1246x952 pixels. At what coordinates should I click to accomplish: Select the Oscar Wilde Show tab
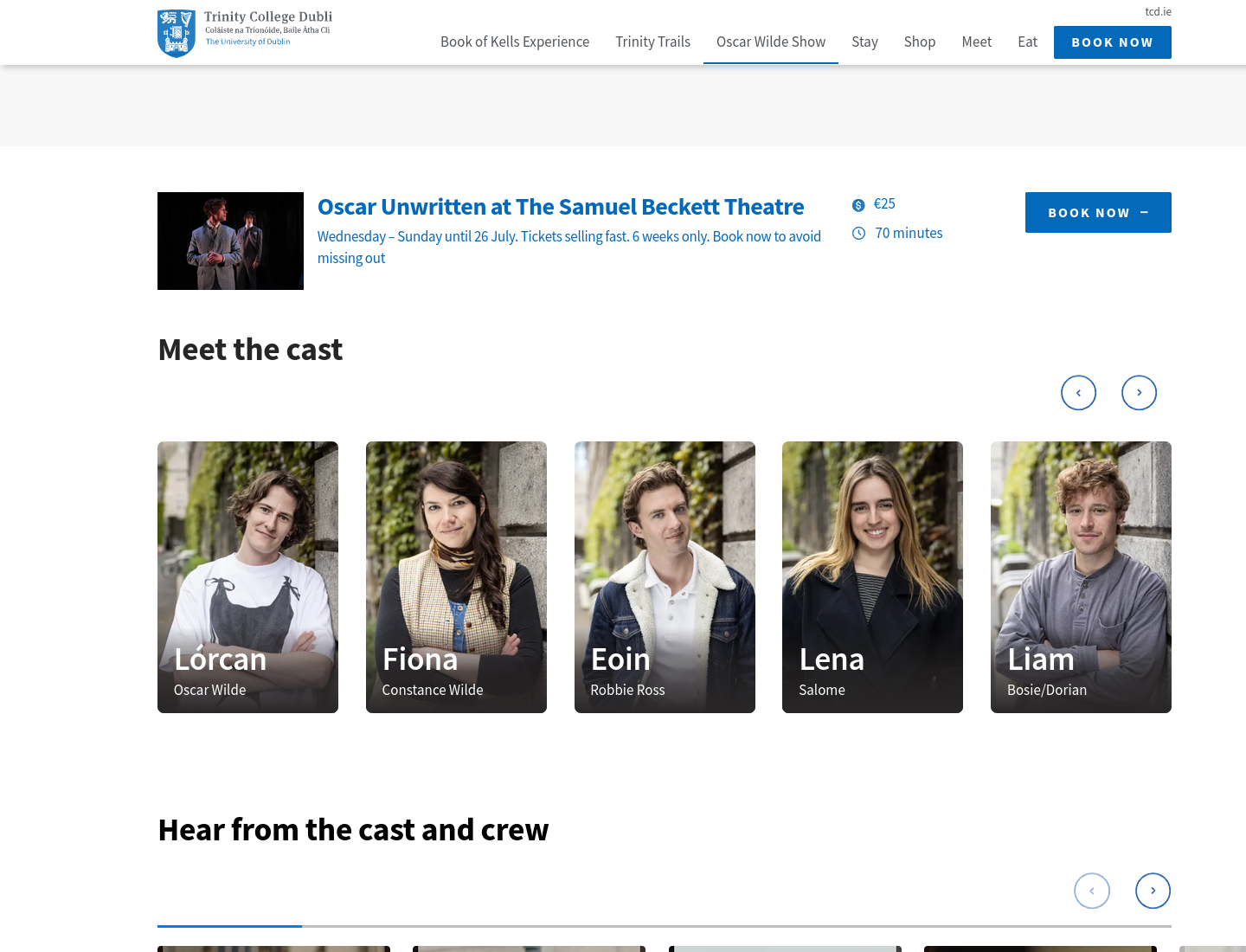771,42
